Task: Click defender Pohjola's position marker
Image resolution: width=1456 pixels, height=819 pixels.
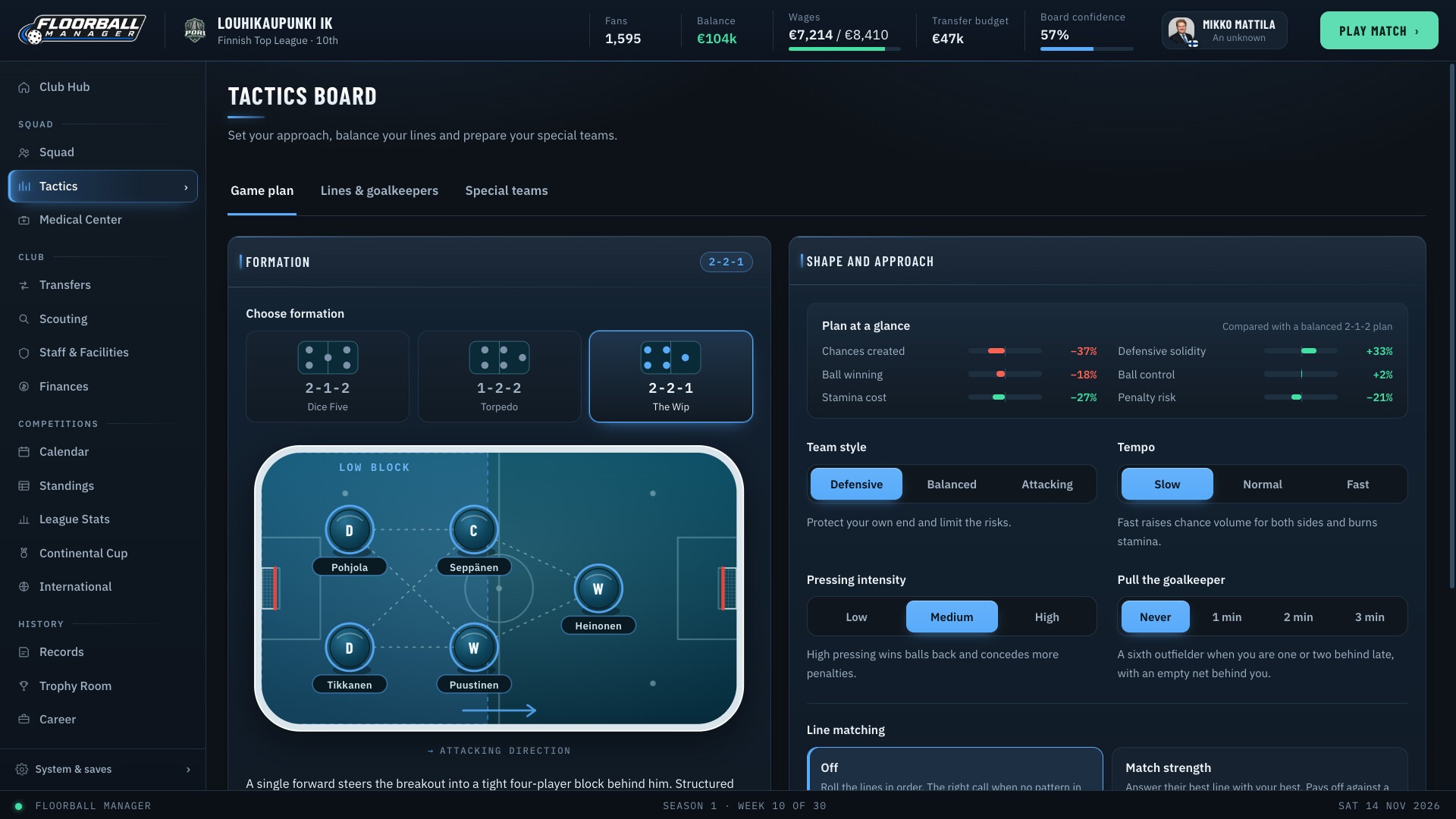Action: [349, 530]
